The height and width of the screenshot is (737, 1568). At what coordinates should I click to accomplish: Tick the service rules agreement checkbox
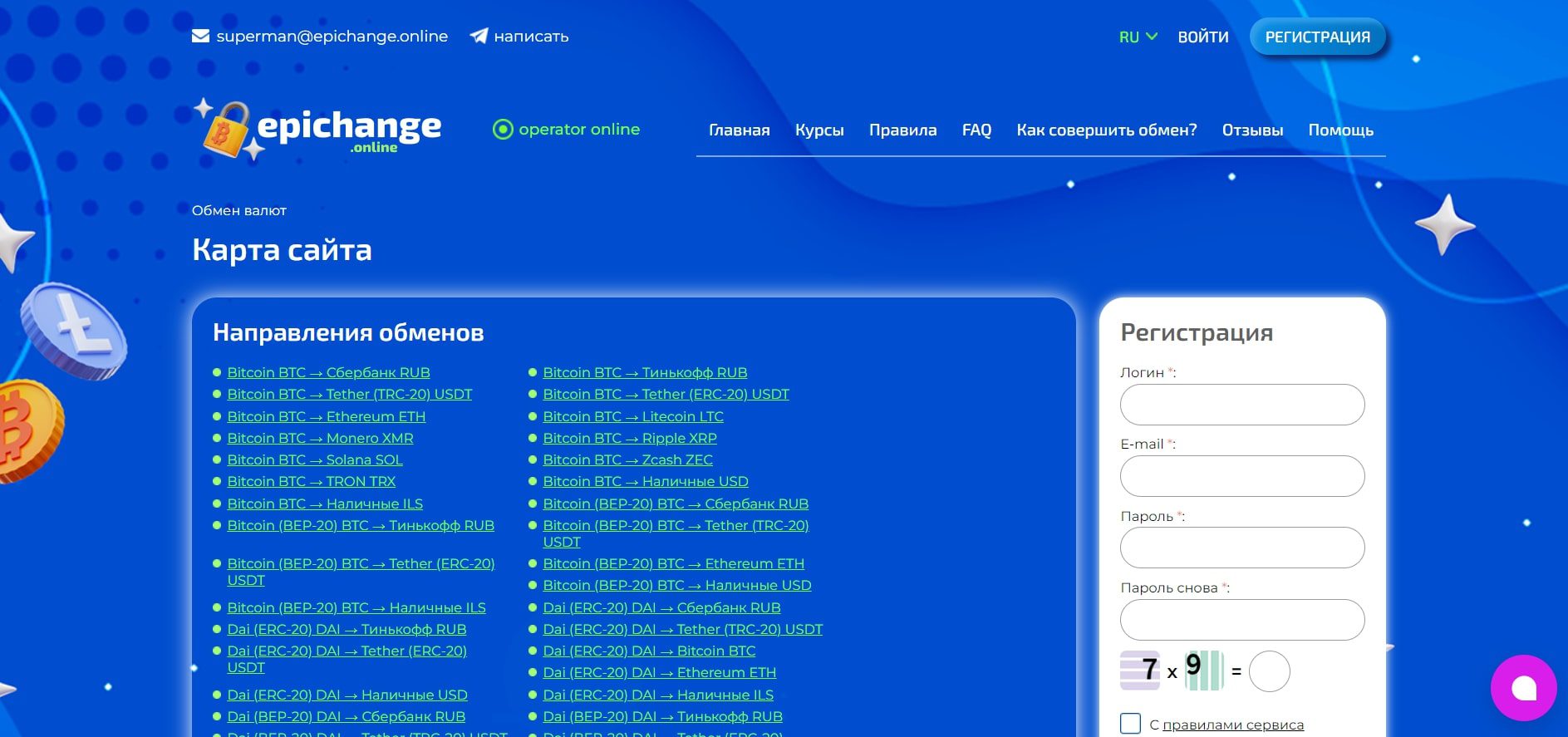point(1130,724)
